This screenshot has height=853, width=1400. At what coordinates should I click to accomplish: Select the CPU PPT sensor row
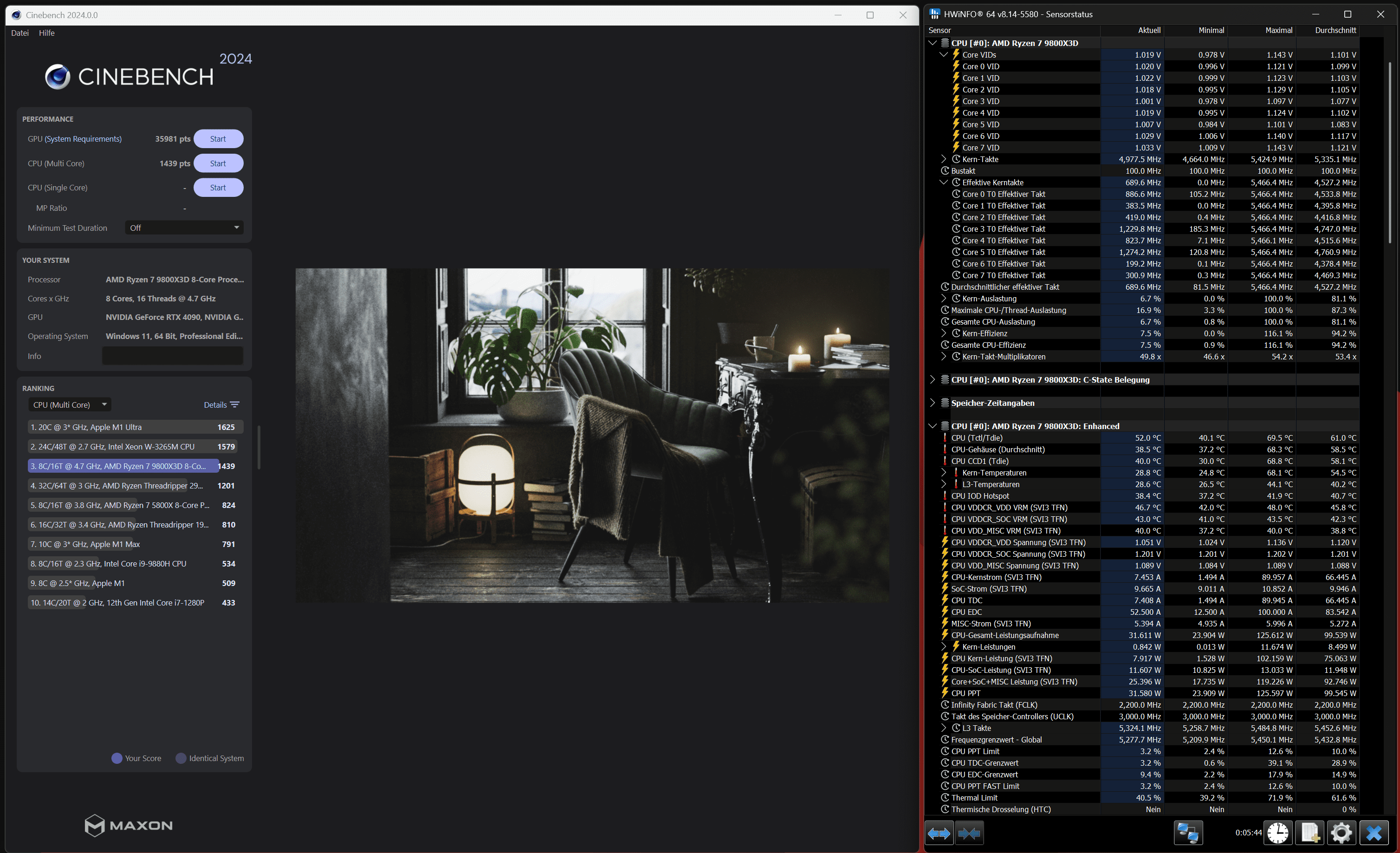point(1143,693)
